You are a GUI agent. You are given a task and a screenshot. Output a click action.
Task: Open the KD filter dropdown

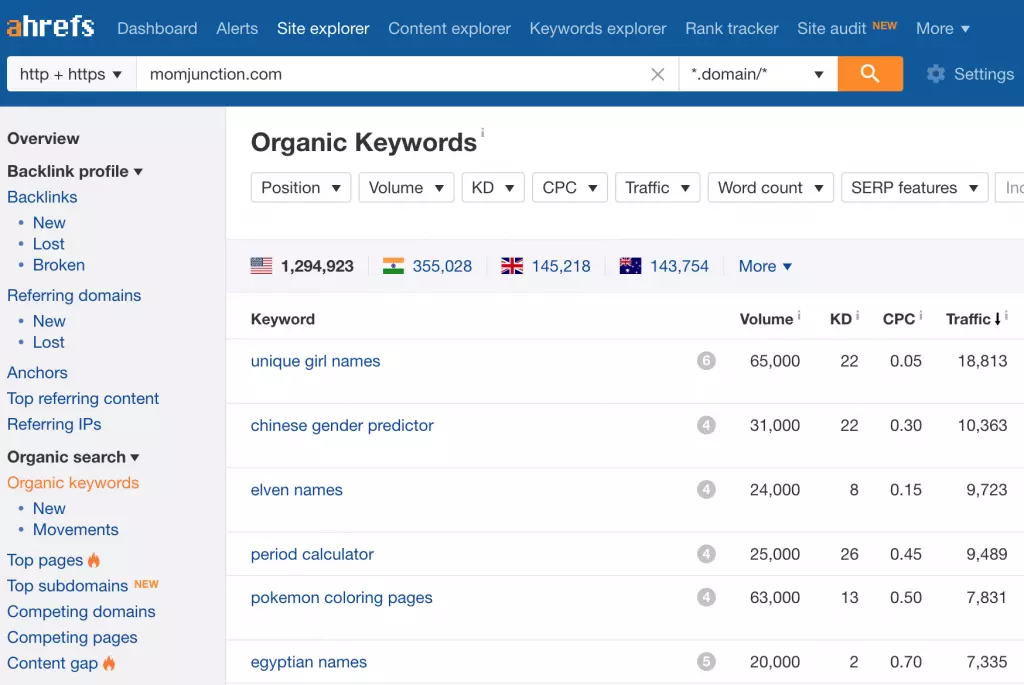click(x=493, y=187)
